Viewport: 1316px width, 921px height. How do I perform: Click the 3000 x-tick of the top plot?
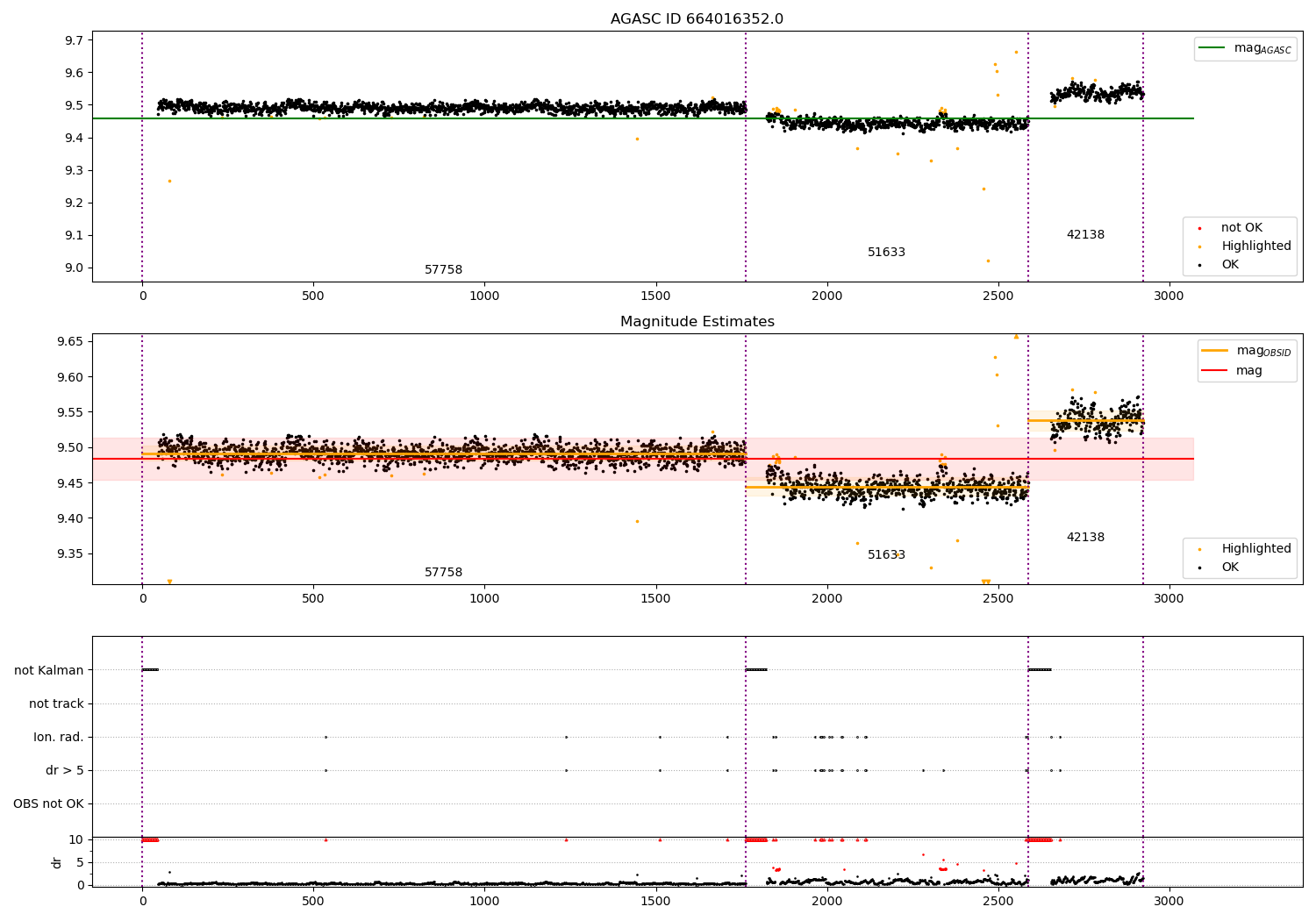point(1169,296)
